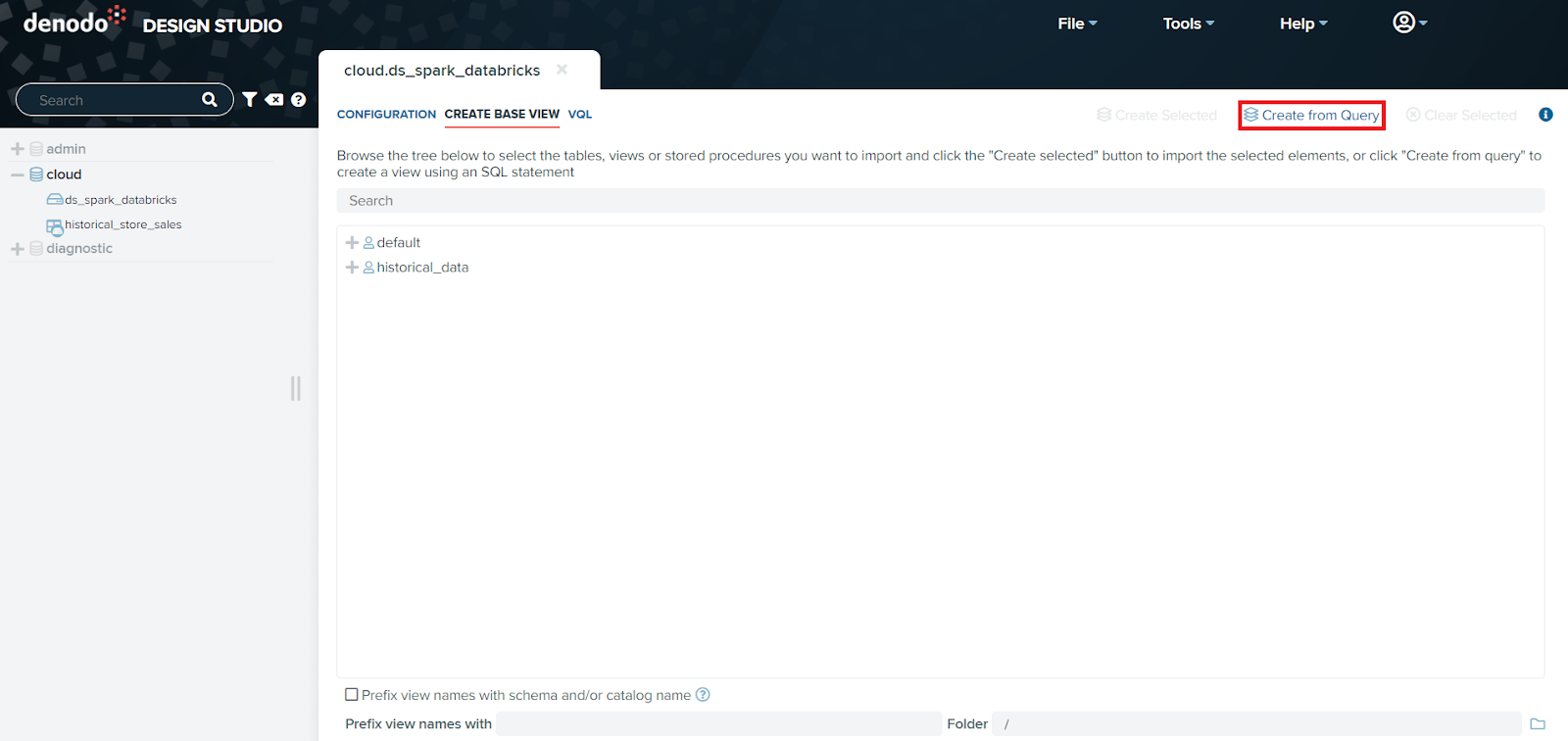Click the Prefix view names with field
The height and width of the screenshot is (741, 1568).
pos(718,724)
